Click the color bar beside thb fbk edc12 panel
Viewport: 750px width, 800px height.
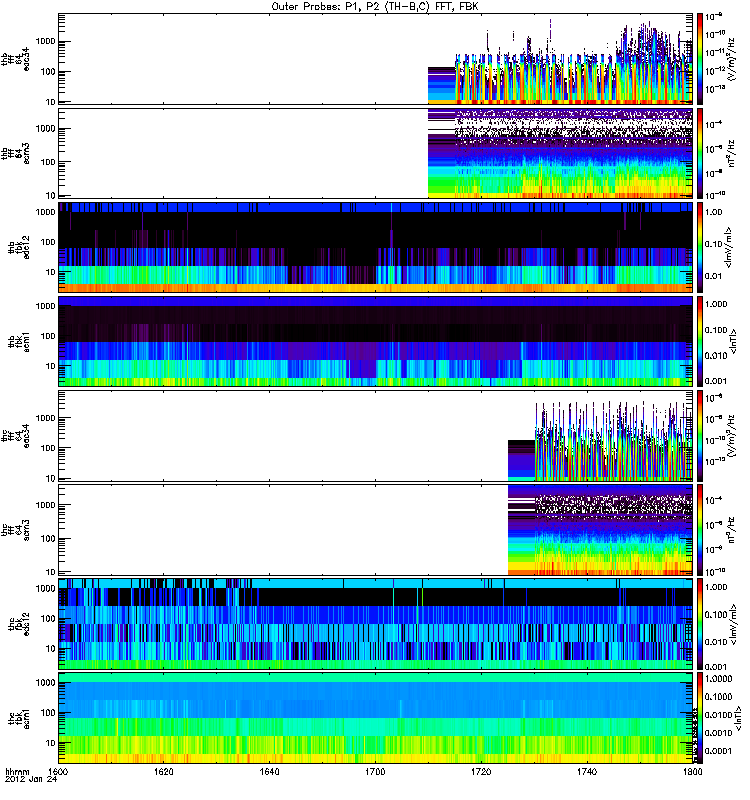click(x=700, y=247)
